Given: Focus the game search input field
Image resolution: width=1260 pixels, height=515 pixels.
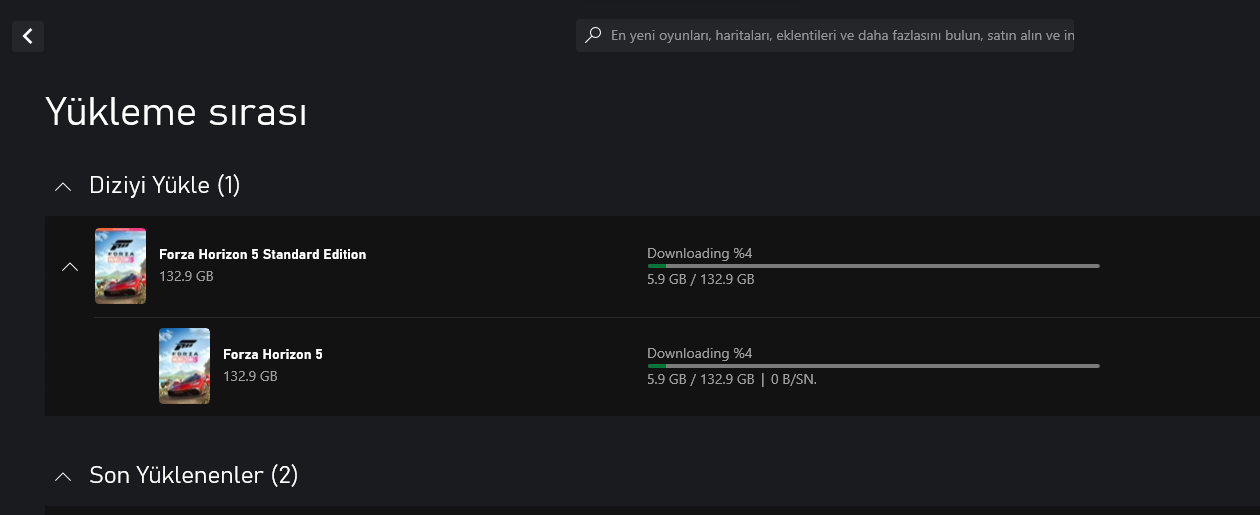Looking at the screenshot, I should [840, 36].
